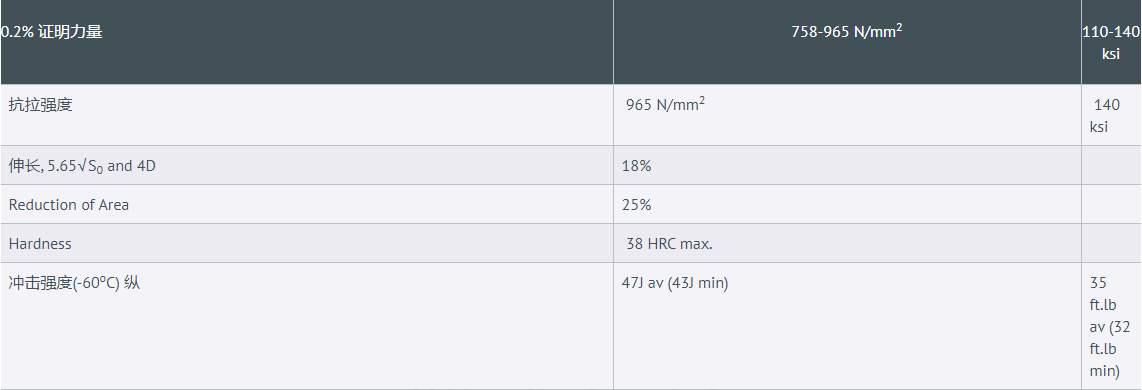Select the 758-965 N/mm² header value
Viewport: 1142px width, 390px height.
coord(846,32)
